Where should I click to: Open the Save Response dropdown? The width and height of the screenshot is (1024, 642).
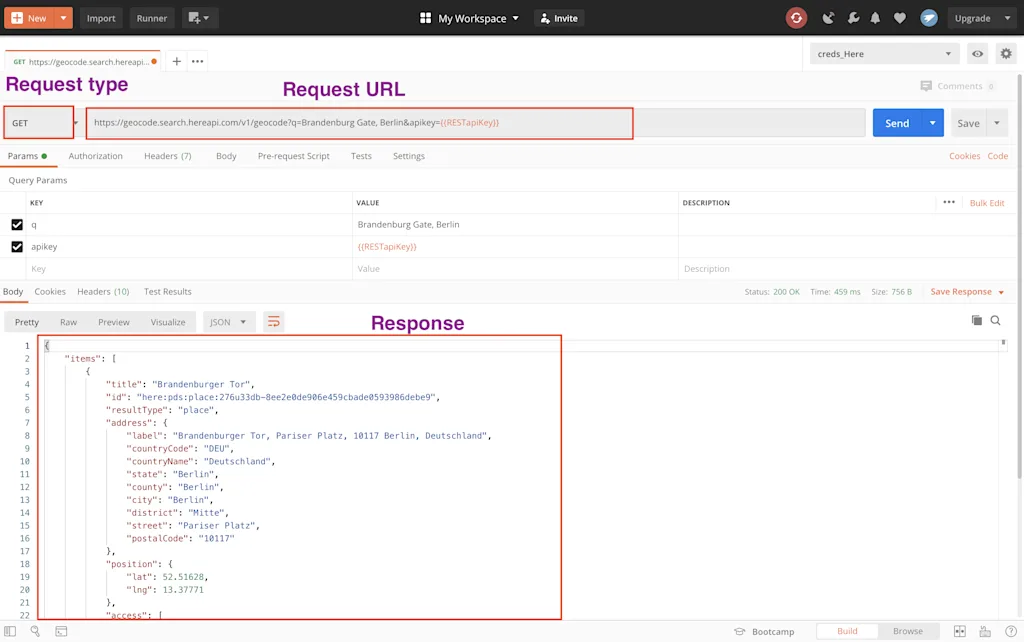tap(967, 292)
